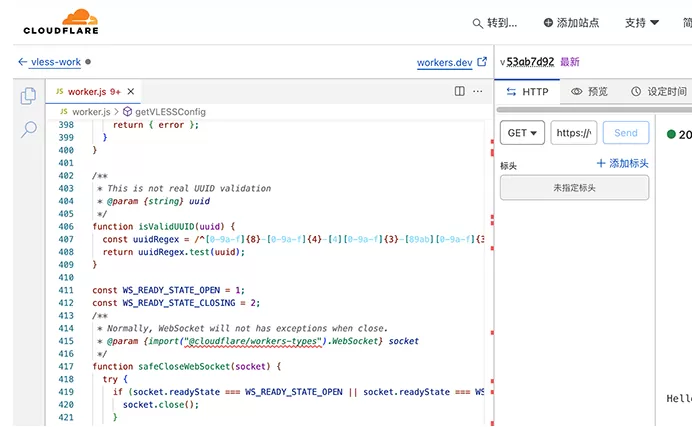The width and height of the screenshot is (692, 427).
Task: Click the Send button
Action: click(626, 133)
